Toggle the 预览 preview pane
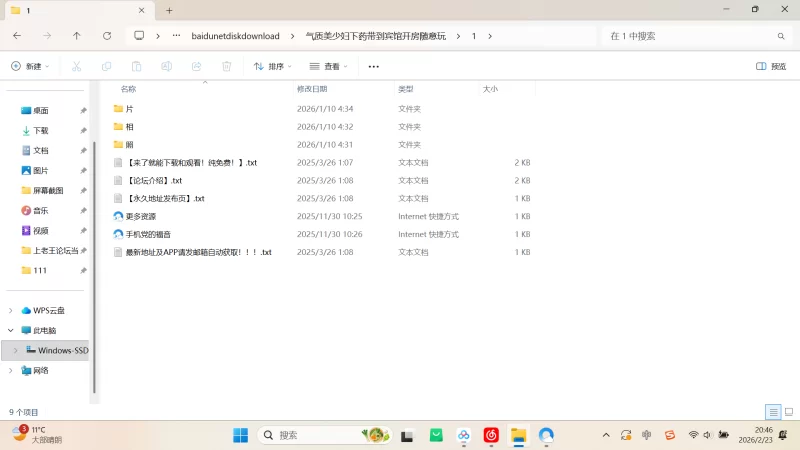 pyautogui.click(x=774, y=66)
